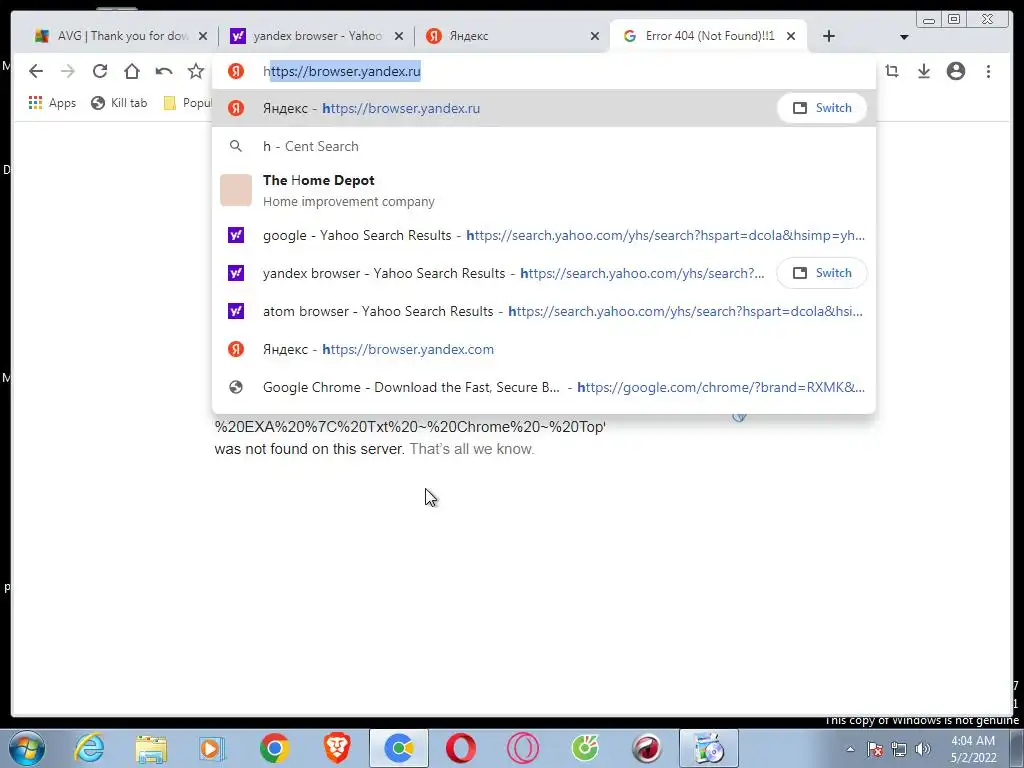1024x768 pixels.
Task: Open the downloads icon in toolbar
Action: tap(923, 71)
